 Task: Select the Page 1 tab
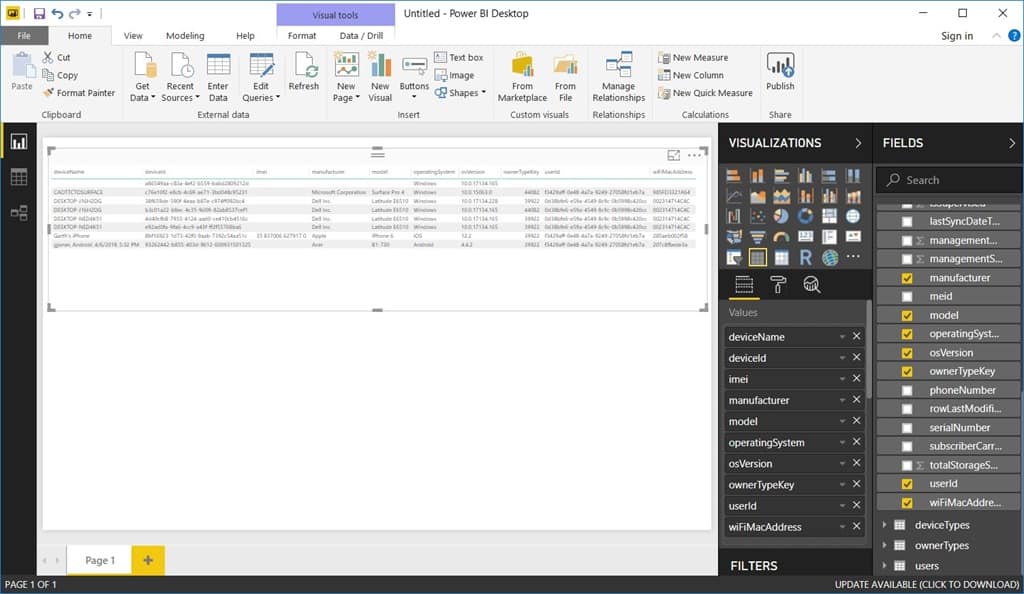tap(100, 560)
